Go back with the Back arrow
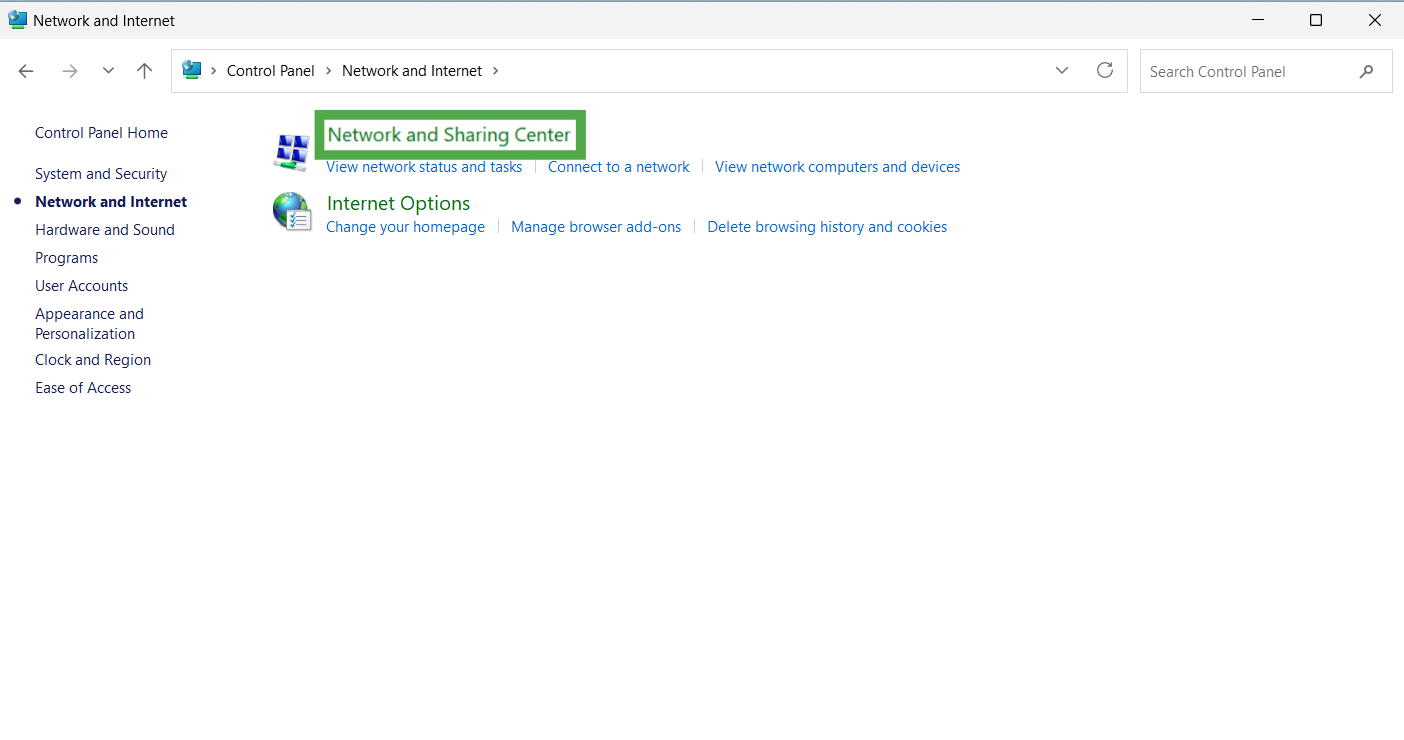This screenshot has height=740, width=1404. (x=26, y=71)
